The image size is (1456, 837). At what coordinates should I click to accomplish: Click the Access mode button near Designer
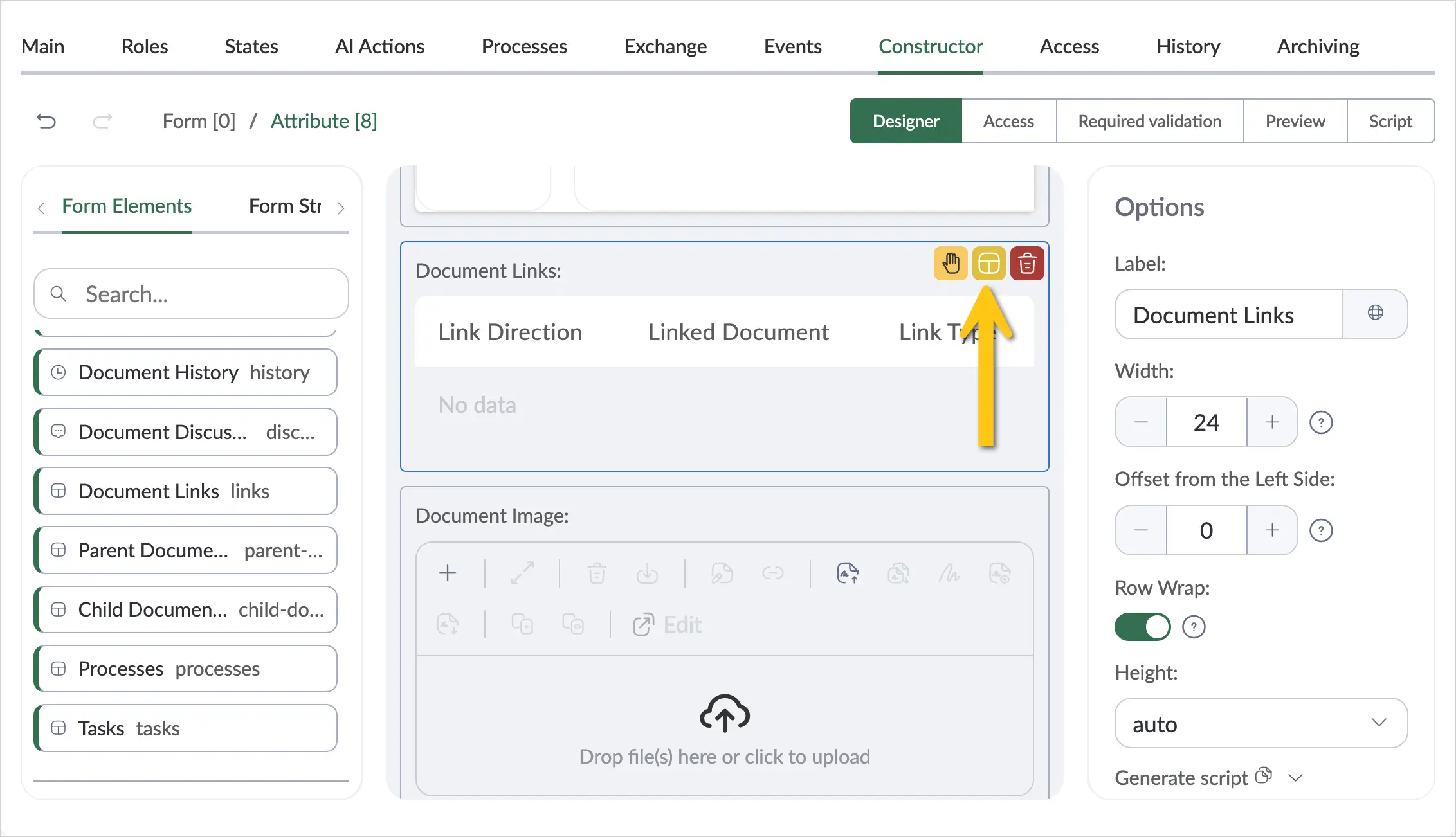point(1008,121)
